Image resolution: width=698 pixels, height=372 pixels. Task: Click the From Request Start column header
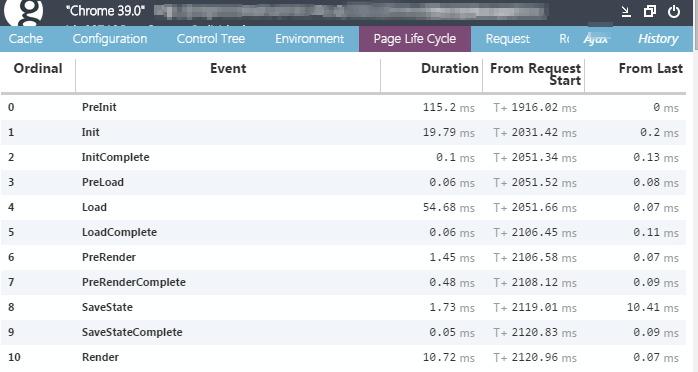pos(536,74)
